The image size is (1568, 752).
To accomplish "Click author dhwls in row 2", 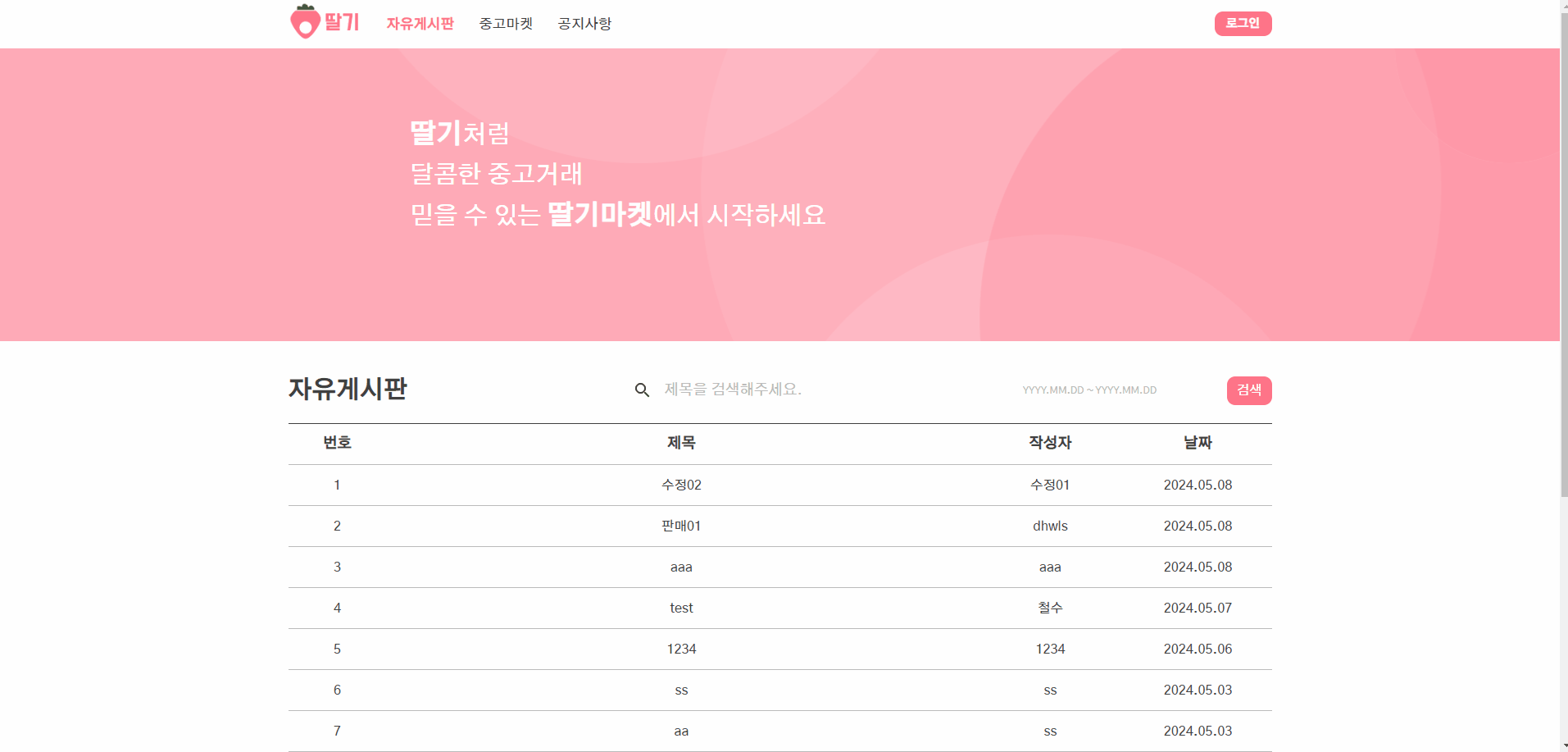I will (1050, 526).
